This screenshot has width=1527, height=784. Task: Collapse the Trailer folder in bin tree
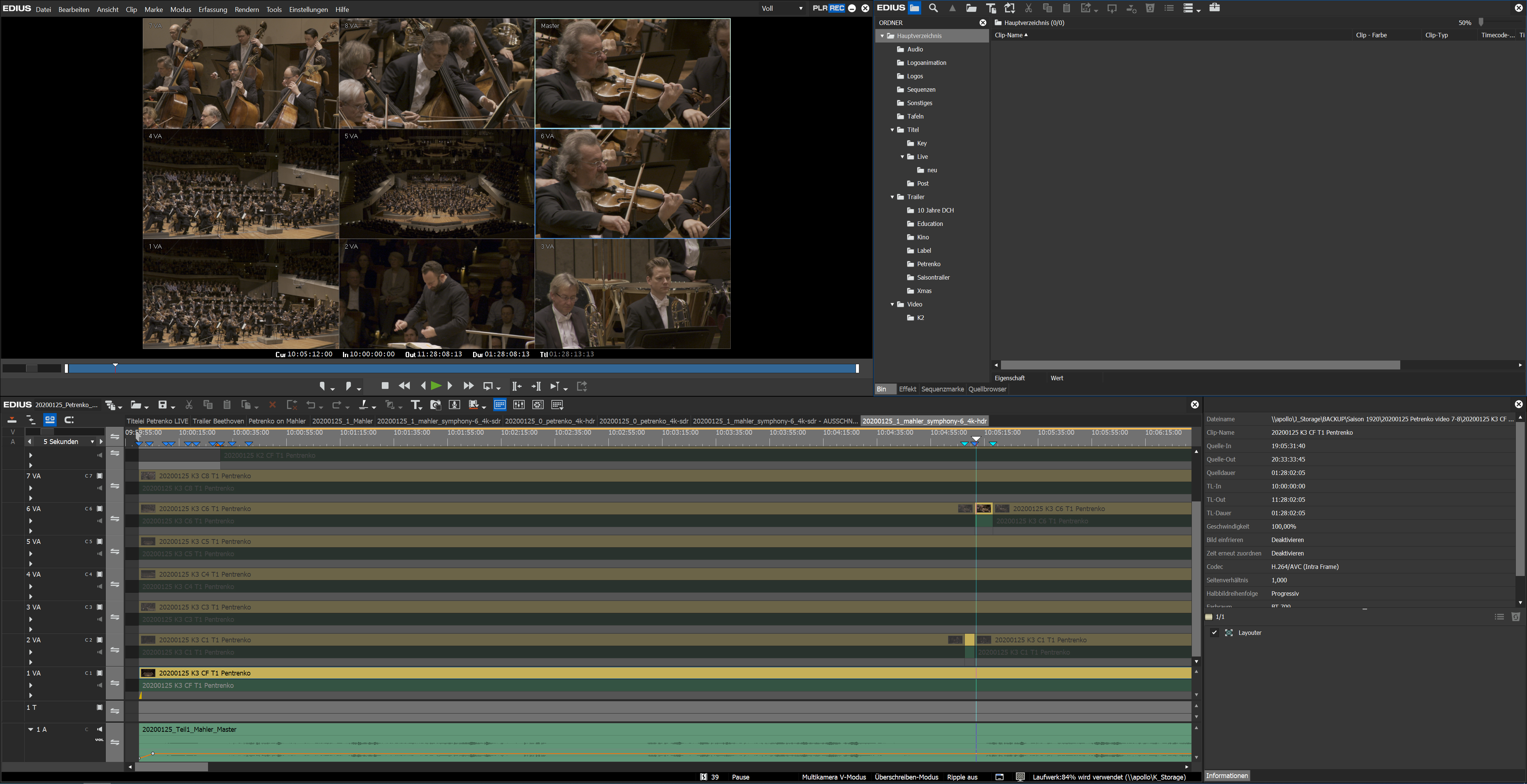(892, 197)
